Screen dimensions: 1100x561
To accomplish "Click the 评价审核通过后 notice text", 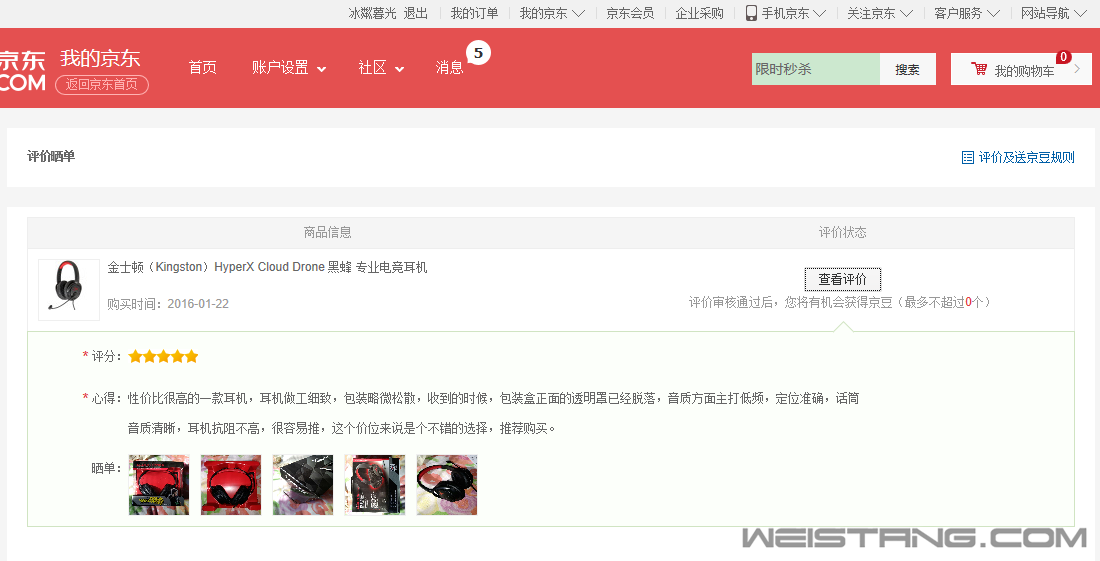I will pos(839,302).
